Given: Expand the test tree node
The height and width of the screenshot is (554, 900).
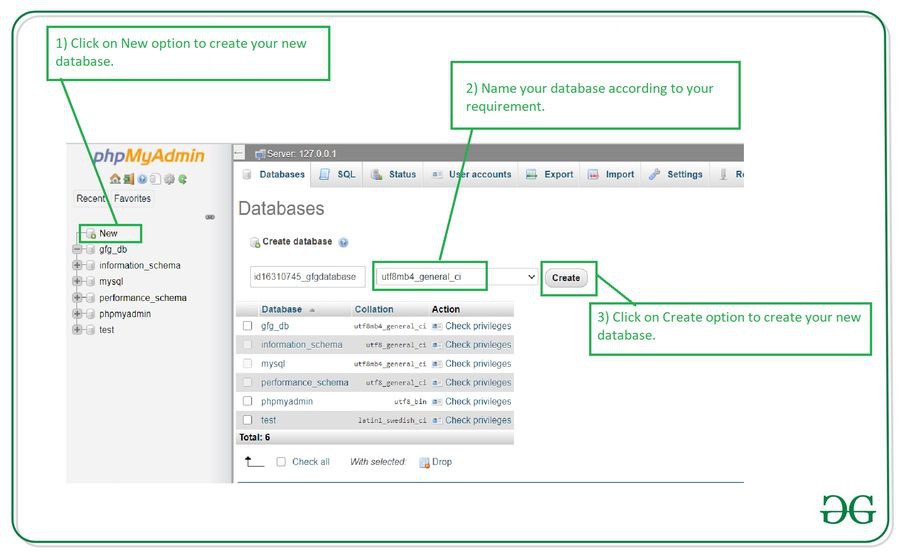Looking at the screenshot, I should click(x=77, y=330).
